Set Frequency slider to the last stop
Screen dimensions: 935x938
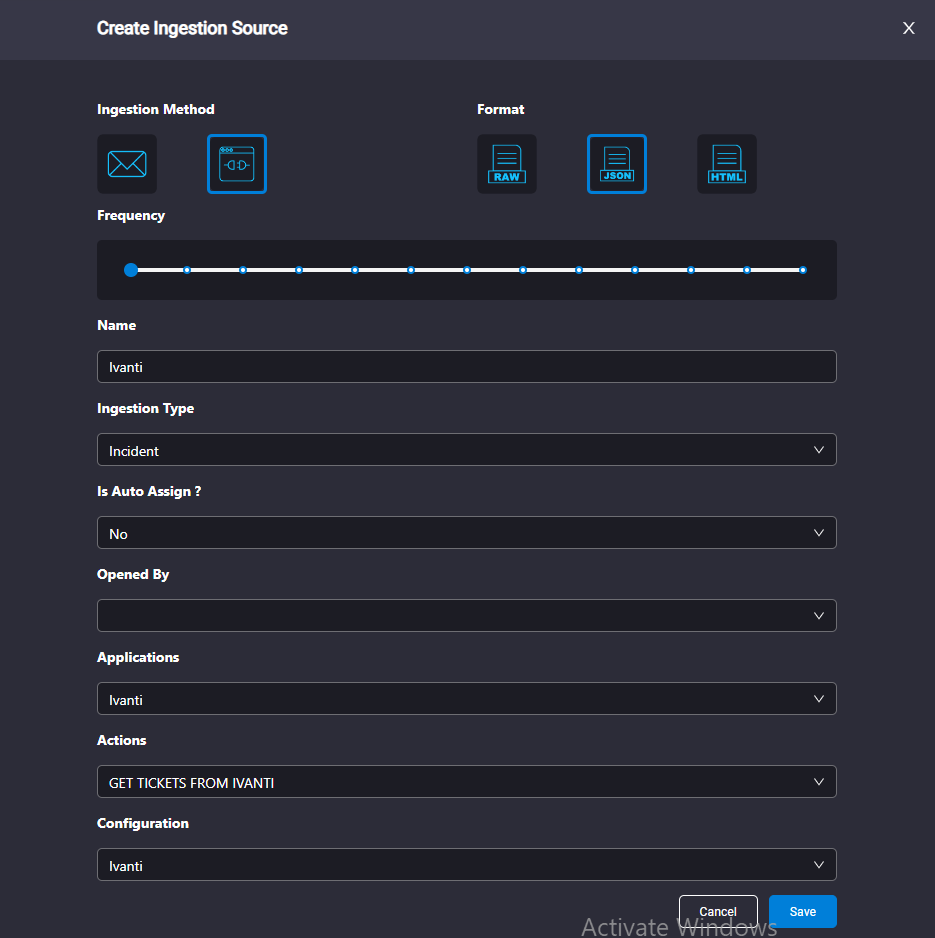tap(803, 270)
